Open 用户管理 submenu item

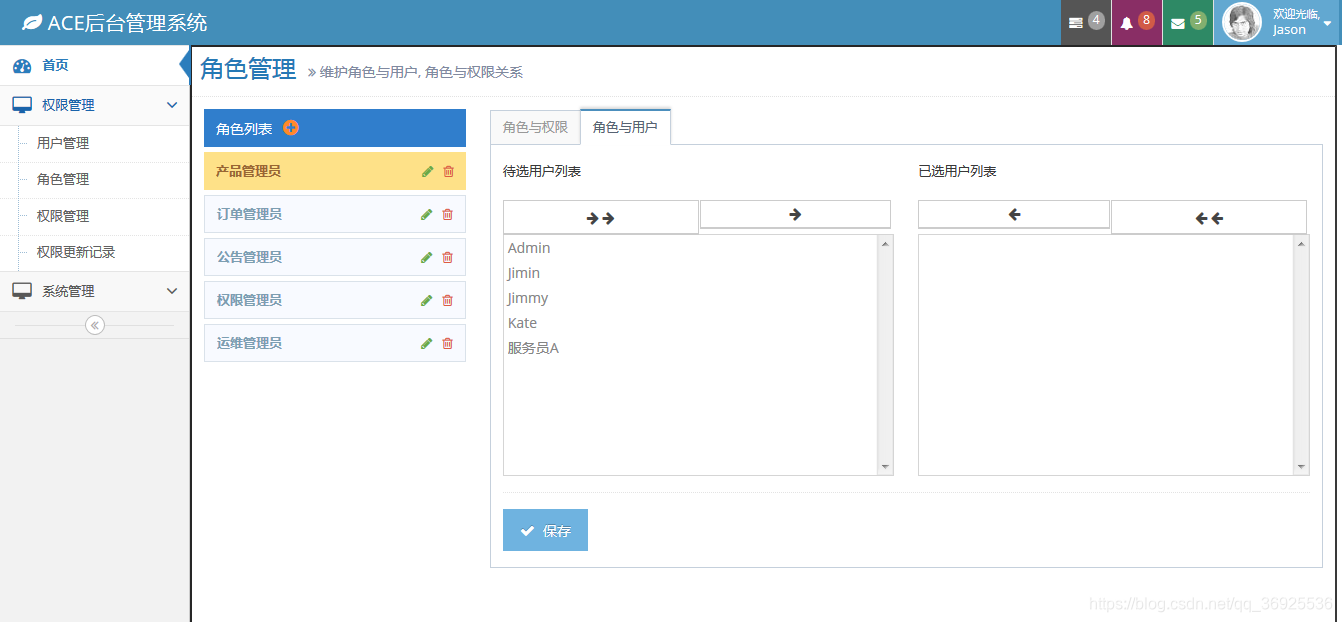63,143
